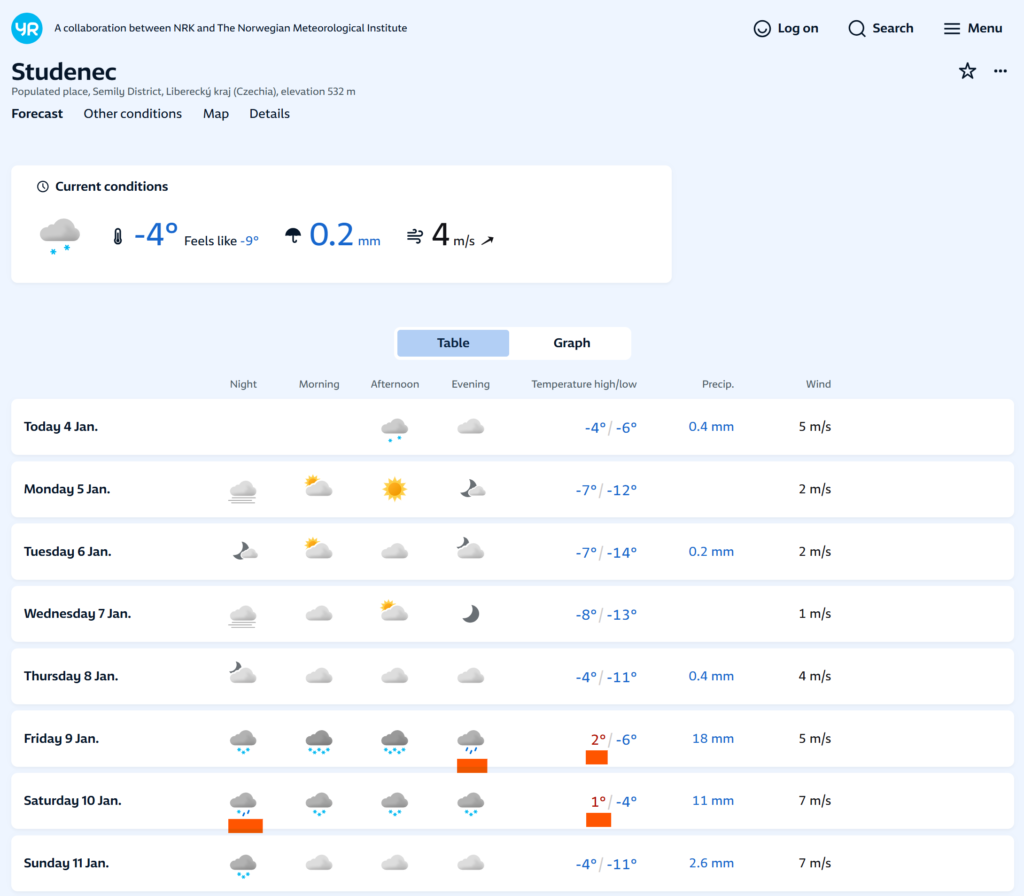Switch forecast view to Graph
This screenshot has height=896, width=1024.
coord(571,343)
